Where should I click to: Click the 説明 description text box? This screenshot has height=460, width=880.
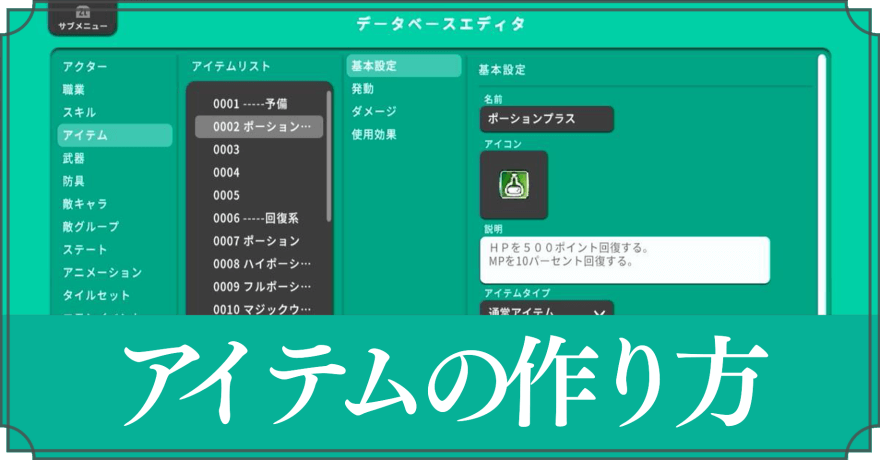pyautogui.click(x=625, y=260)
